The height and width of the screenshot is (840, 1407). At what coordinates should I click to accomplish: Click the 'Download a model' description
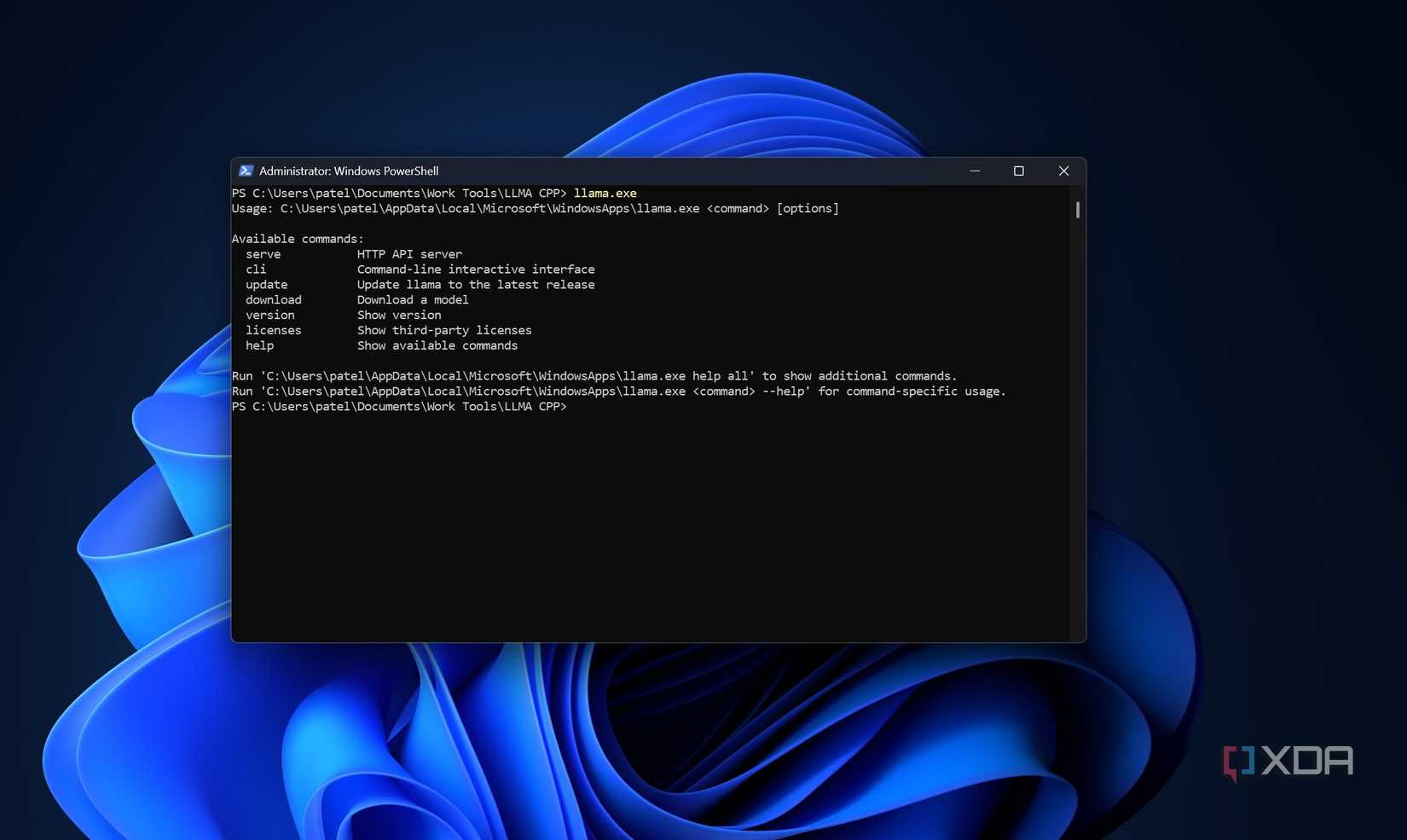pyautogui.click(x=413, y=300)
